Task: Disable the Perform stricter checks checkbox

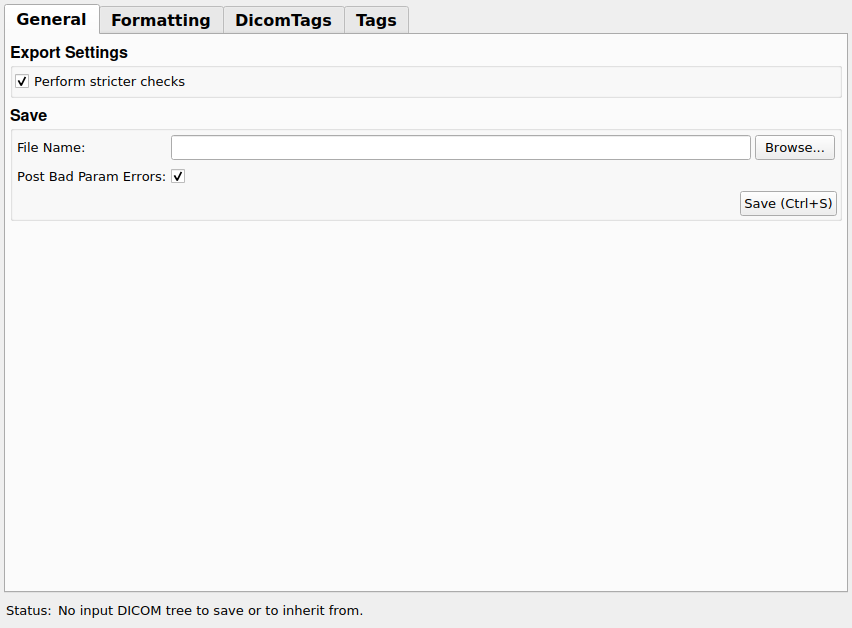Action: 22,82
